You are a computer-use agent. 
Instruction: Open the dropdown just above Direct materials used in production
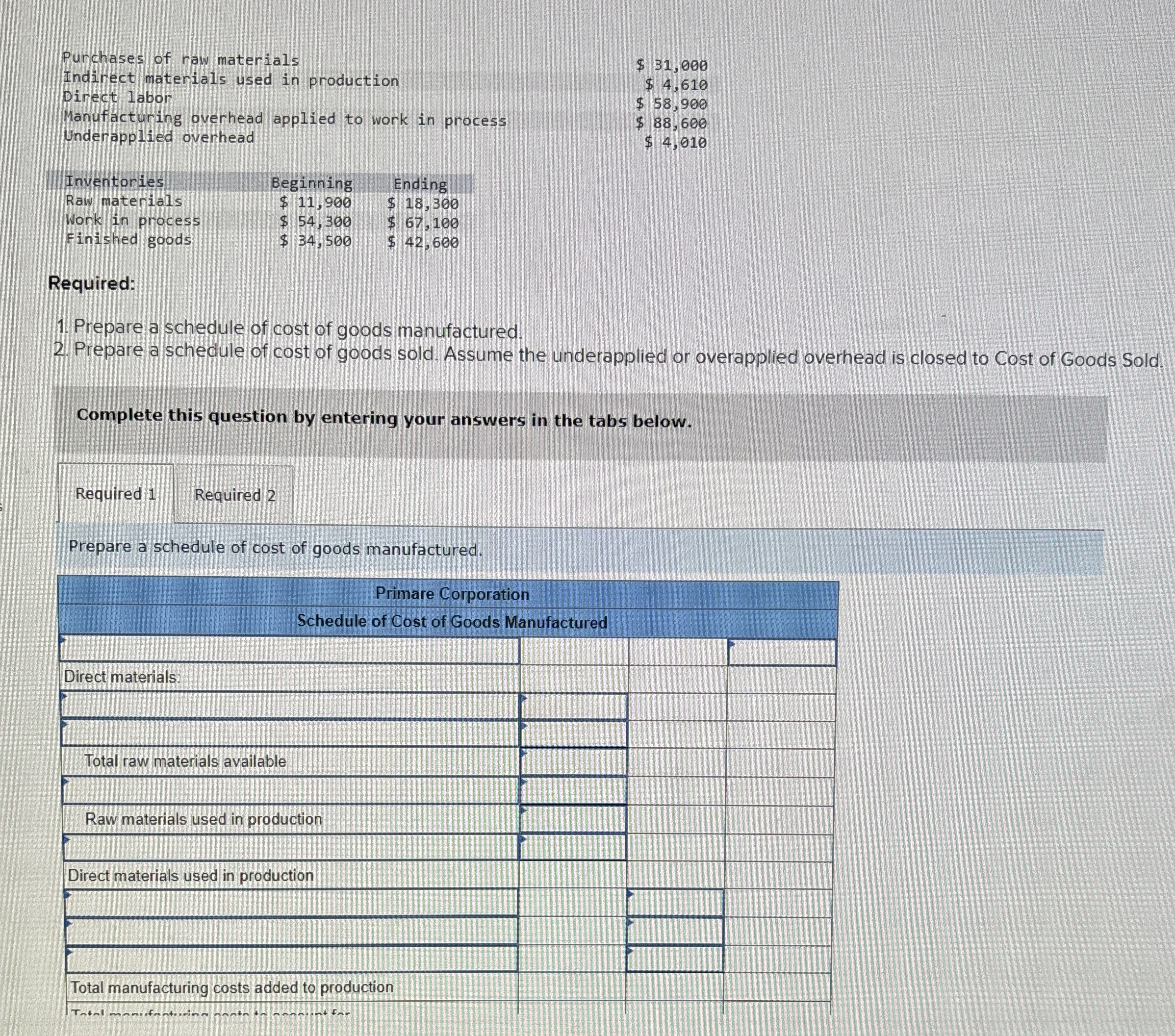289,847
